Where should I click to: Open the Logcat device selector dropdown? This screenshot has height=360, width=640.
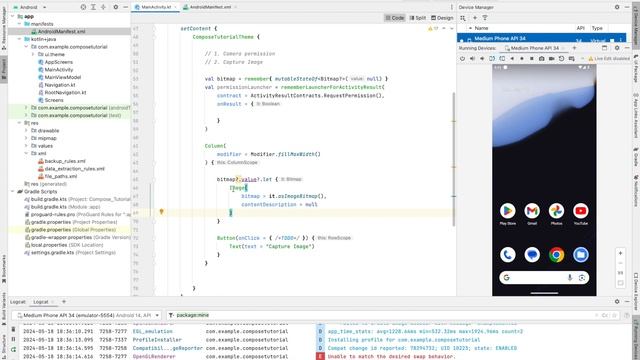[x=89, y=315]
